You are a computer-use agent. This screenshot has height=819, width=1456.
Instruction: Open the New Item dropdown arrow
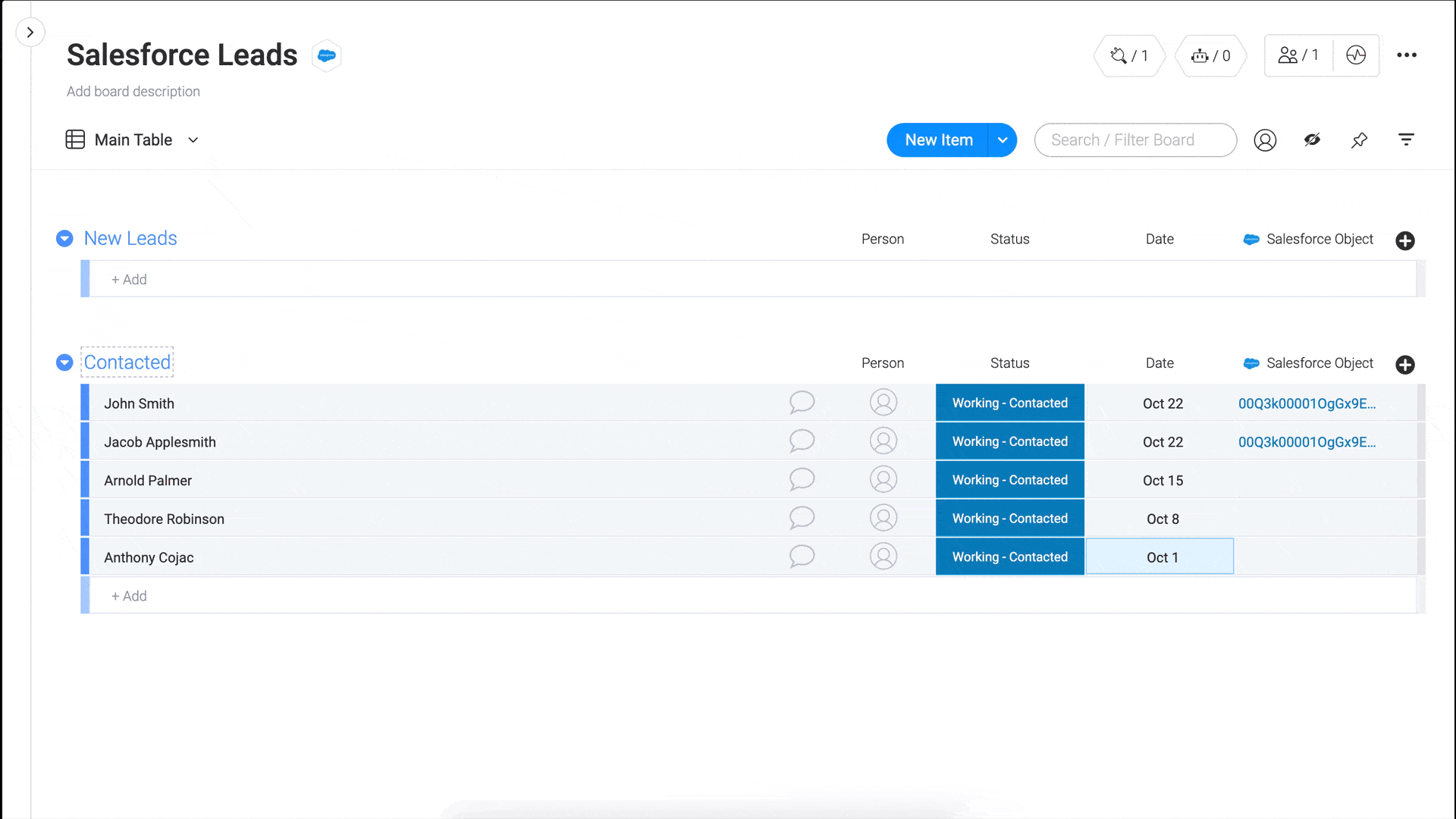coord(1003,139)
